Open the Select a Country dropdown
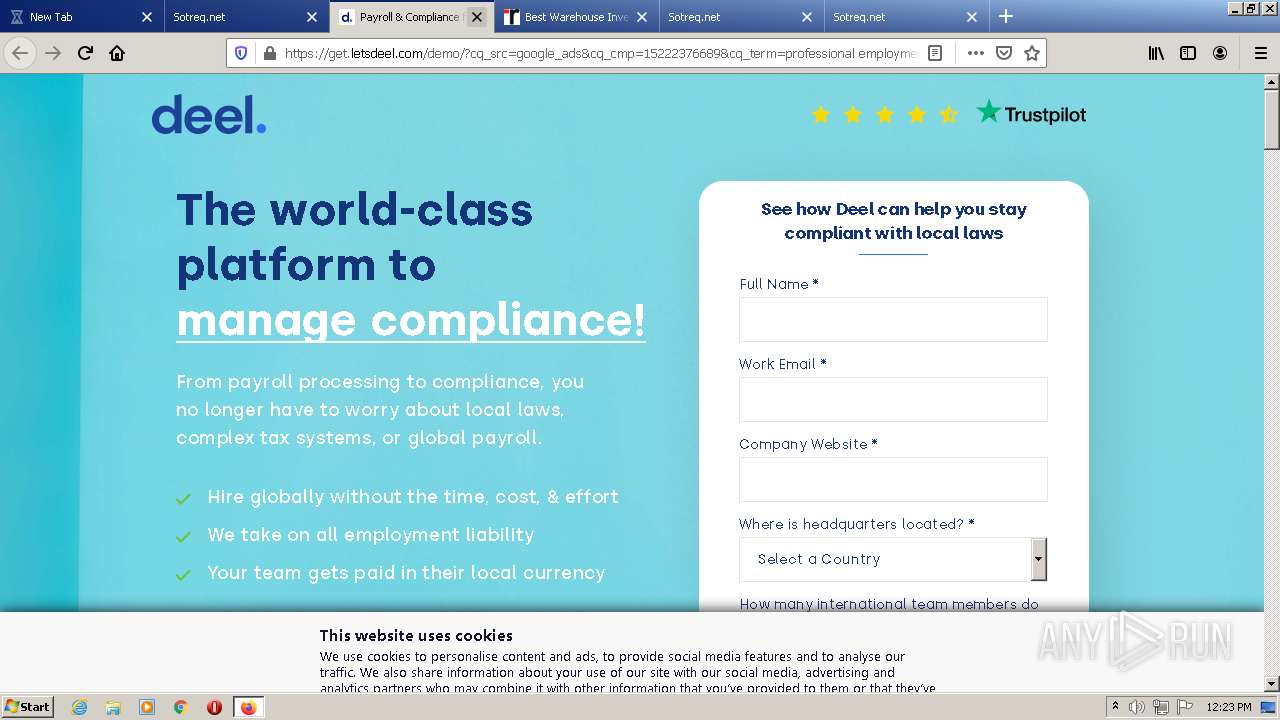1280x720 pixels. click(893, 559)
